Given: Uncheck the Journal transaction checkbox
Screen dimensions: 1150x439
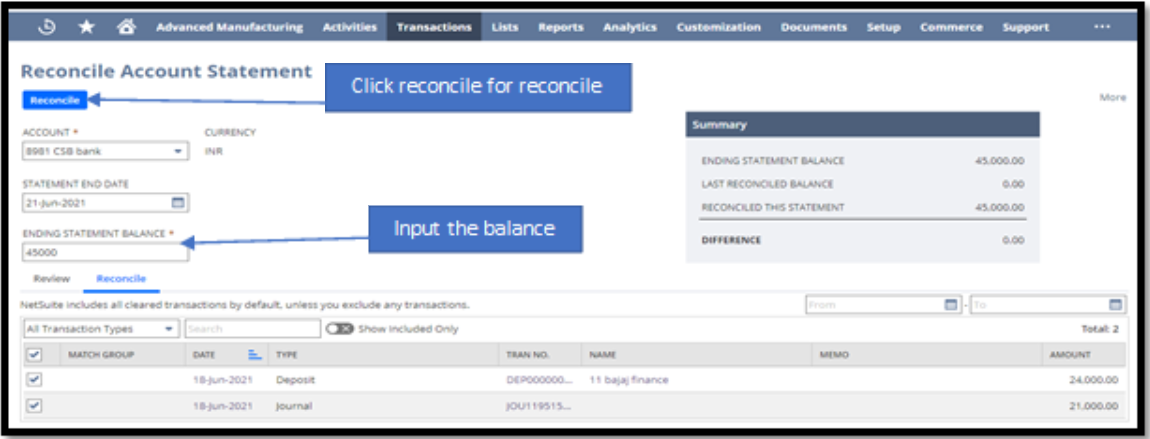Looking at the screenshot, I should coord(34,406).
